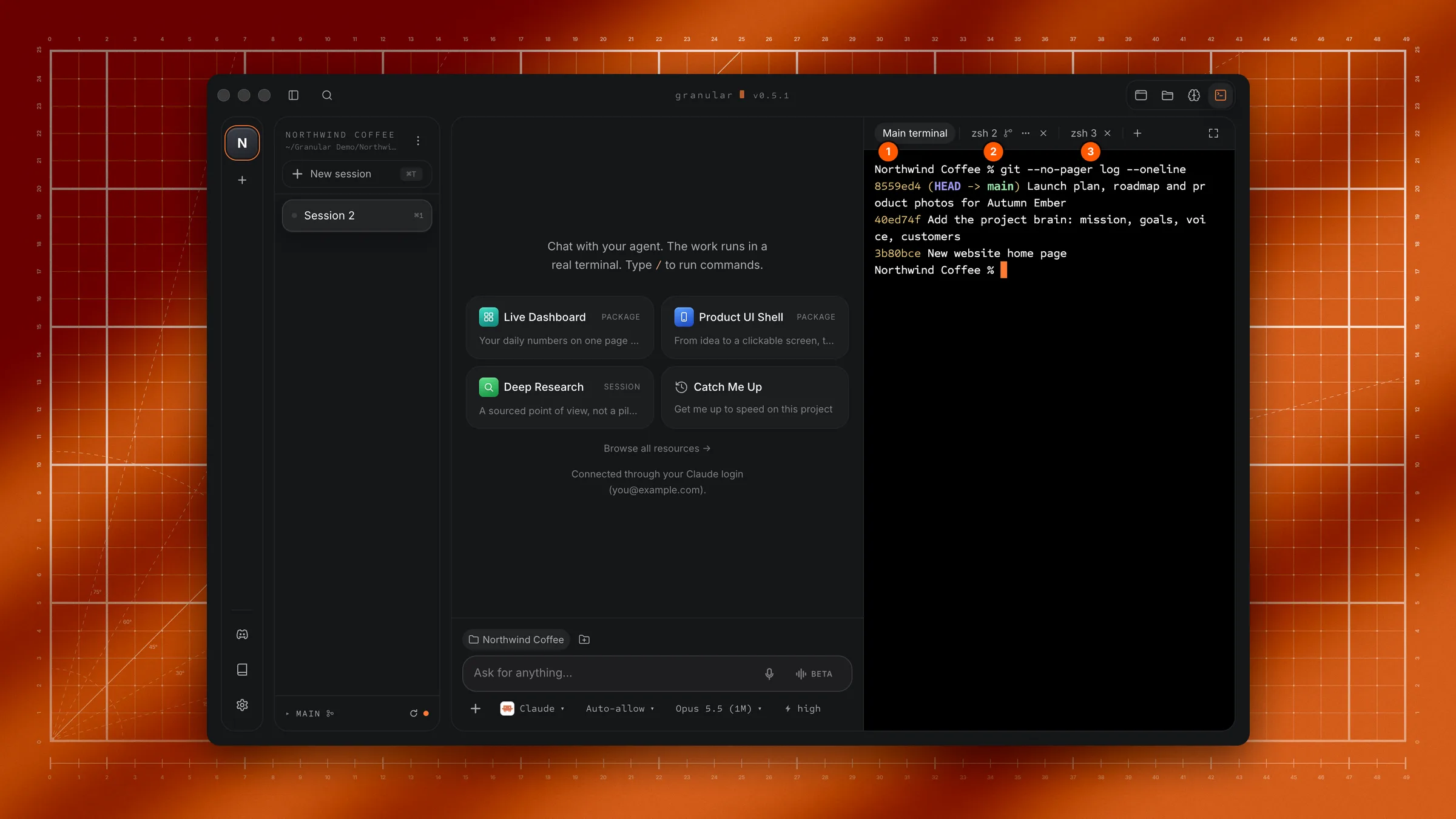The width and height of the screenshot is (1456, 819).
Task: Close the zsh 3 terminal tab
Action: (x=1107, y=133)
